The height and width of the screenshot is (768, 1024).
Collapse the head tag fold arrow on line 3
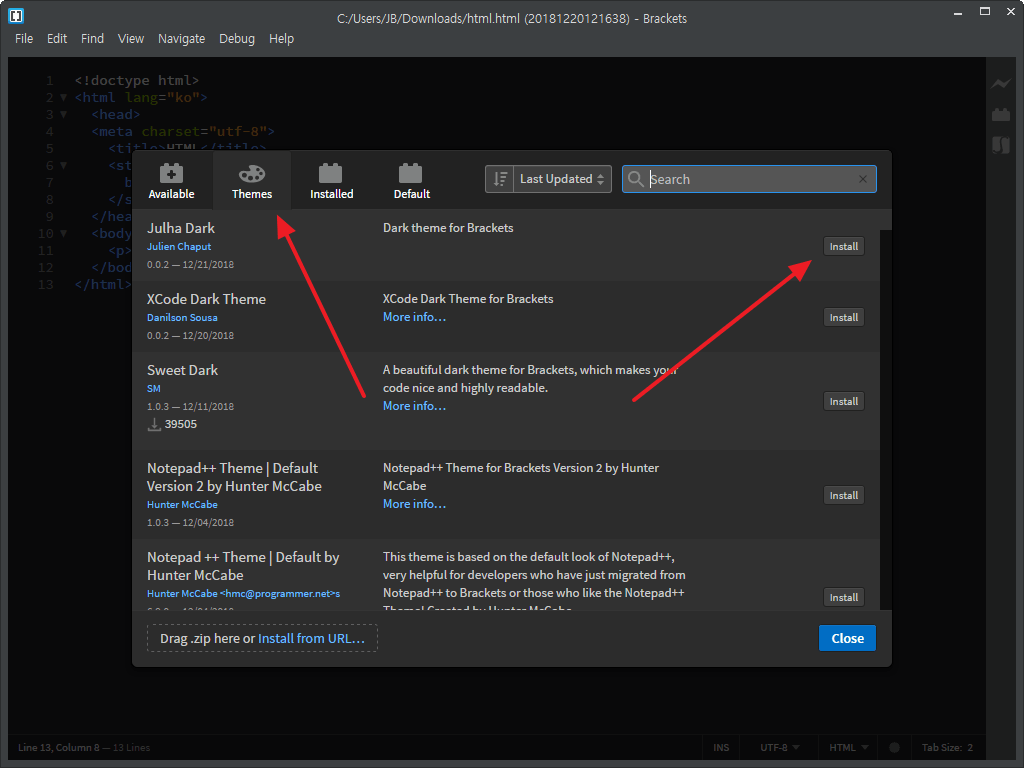coord(63,114)
